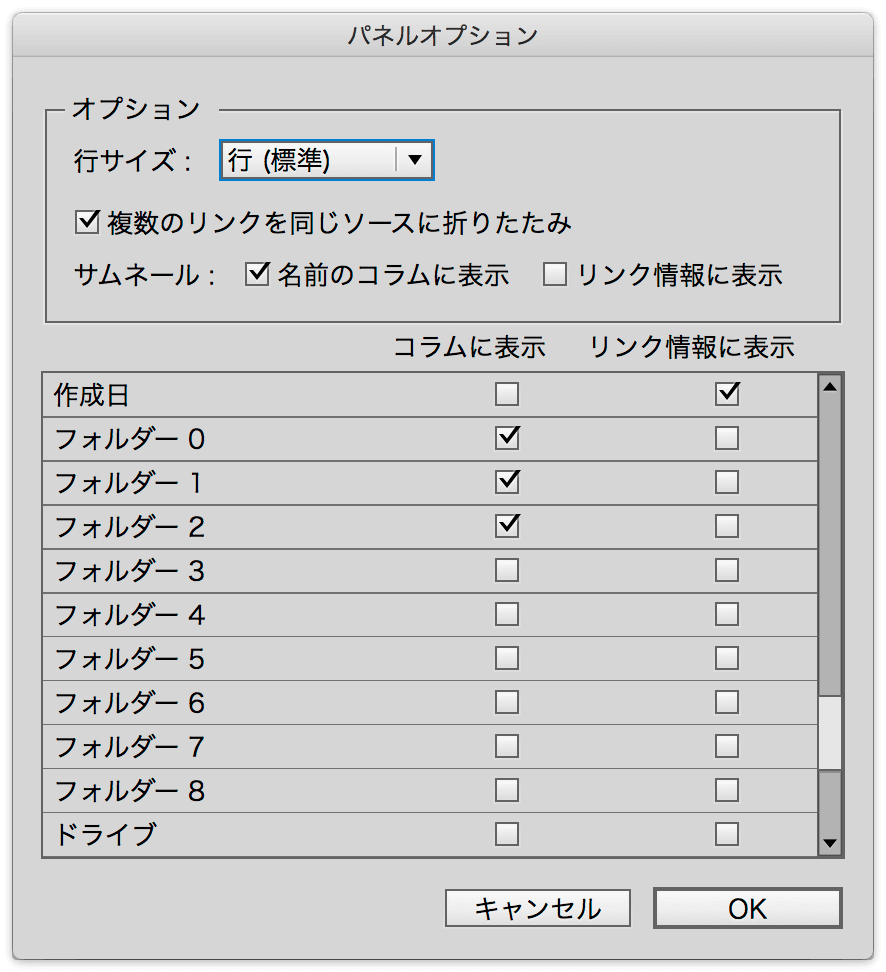
Task: Check フォルダー 3 column display checkbox
Action: tap(507, 570)
